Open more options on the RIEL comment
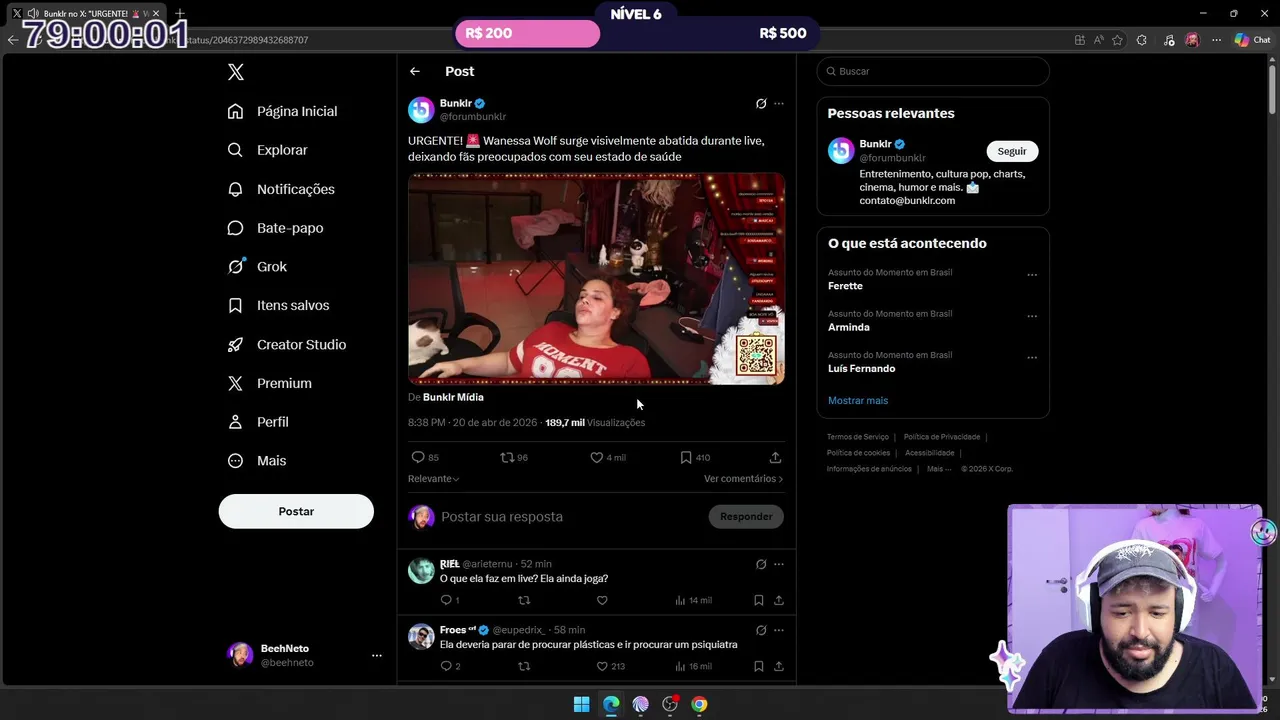1280x720 pixels. click(x=779, y=564)
